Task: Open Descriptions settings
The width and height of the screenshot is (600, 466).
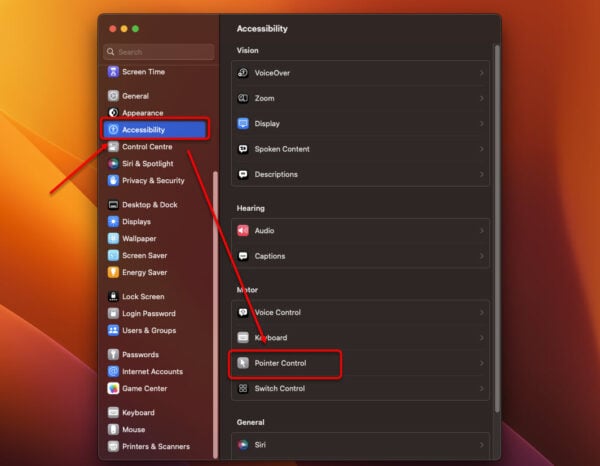Action: (360, 174)
